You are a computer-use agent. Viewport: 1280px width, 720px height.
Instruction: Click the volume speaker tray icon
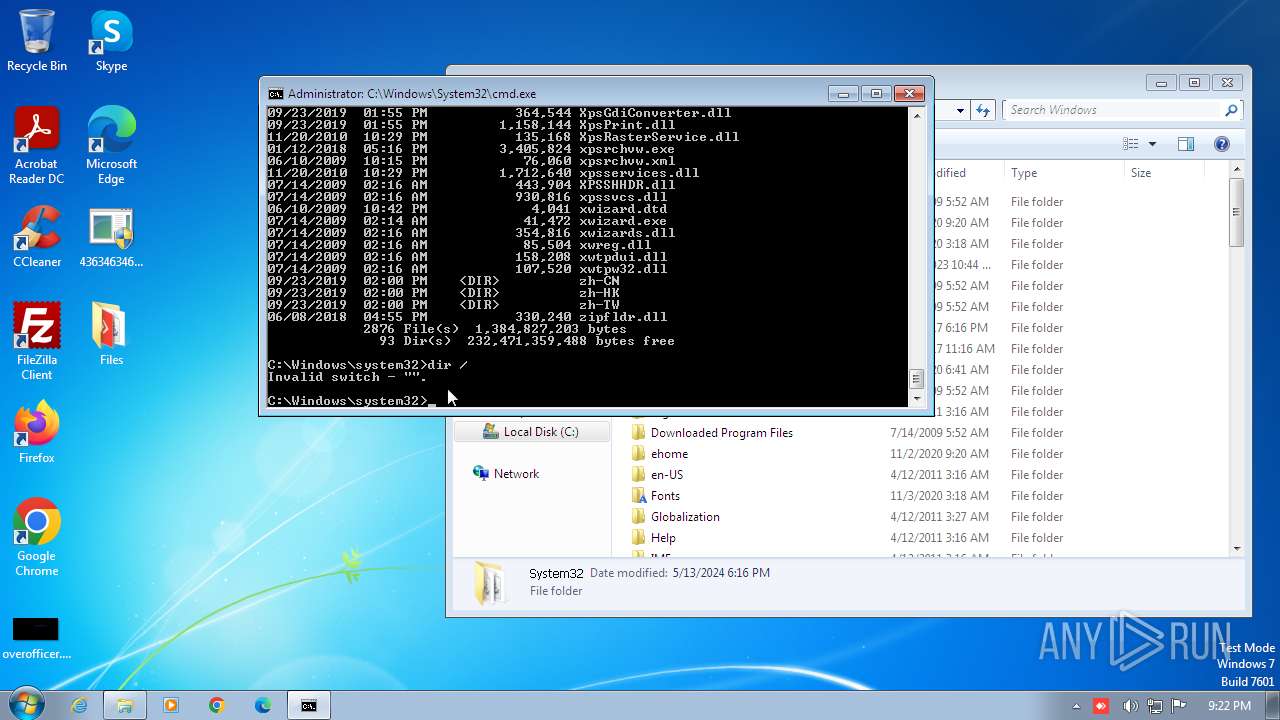click(x=1129, y=706)
